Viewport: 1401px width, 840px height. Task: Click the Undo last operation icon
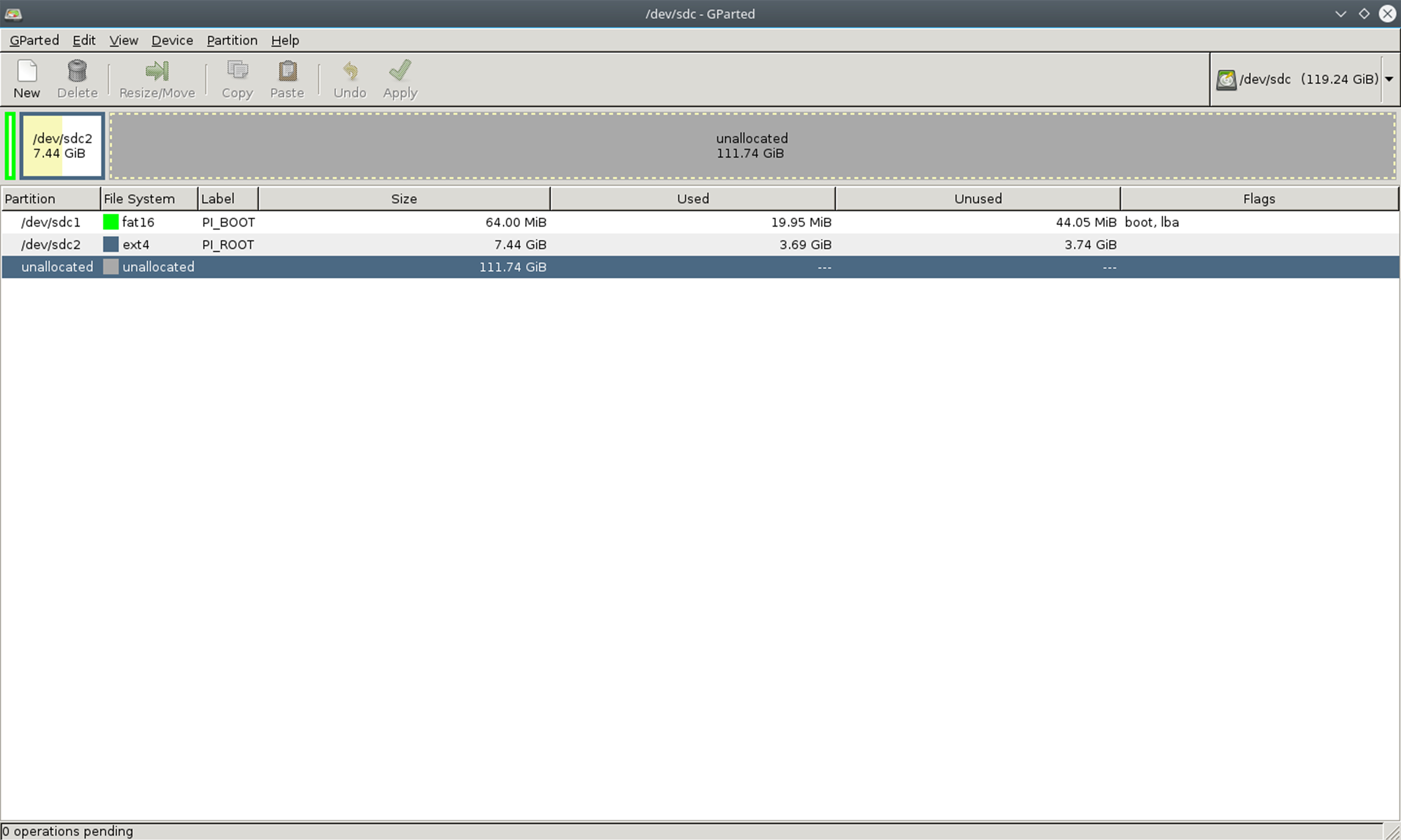coord(350,71)
